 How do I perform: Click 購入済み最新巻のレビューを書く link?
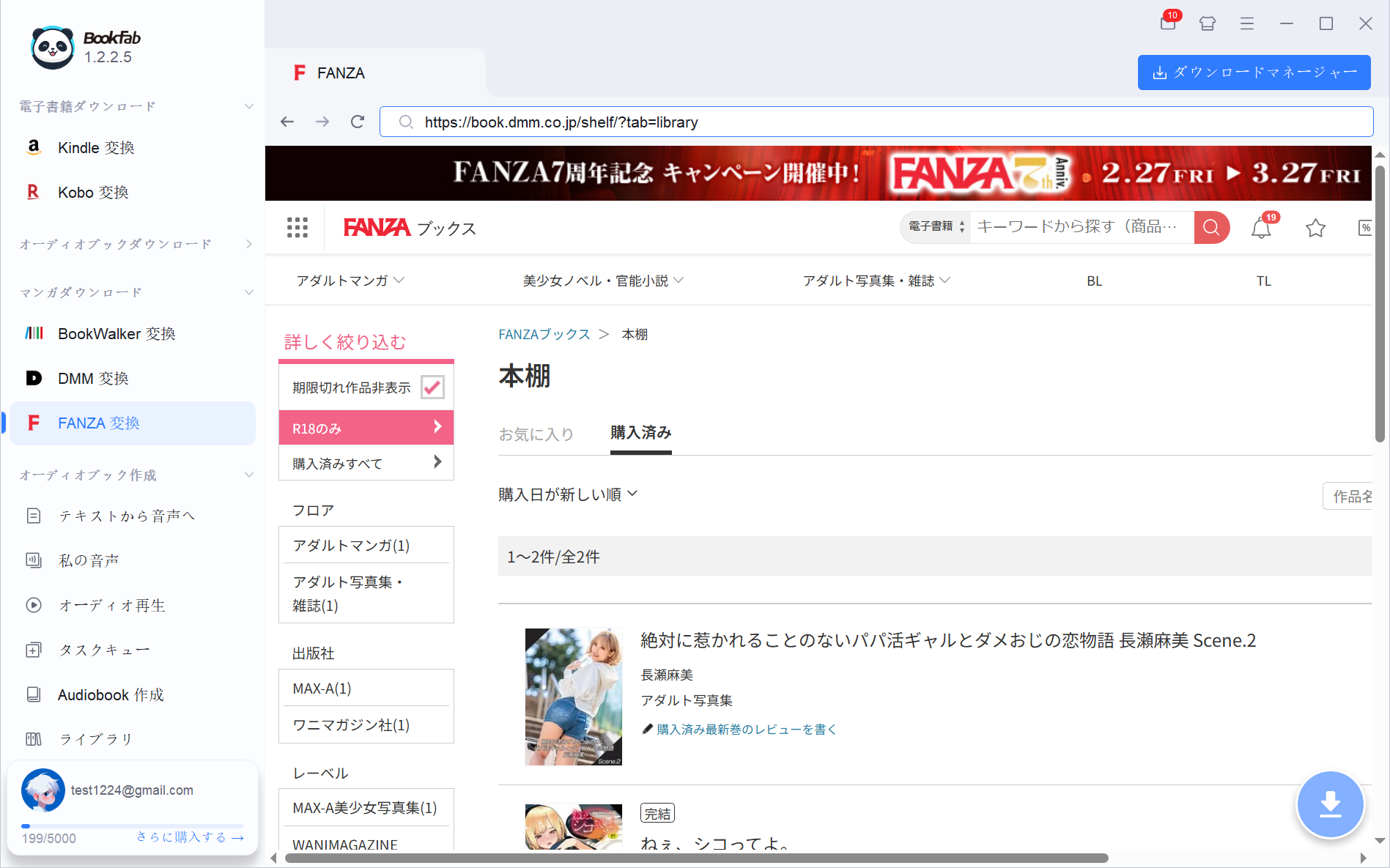745,729
